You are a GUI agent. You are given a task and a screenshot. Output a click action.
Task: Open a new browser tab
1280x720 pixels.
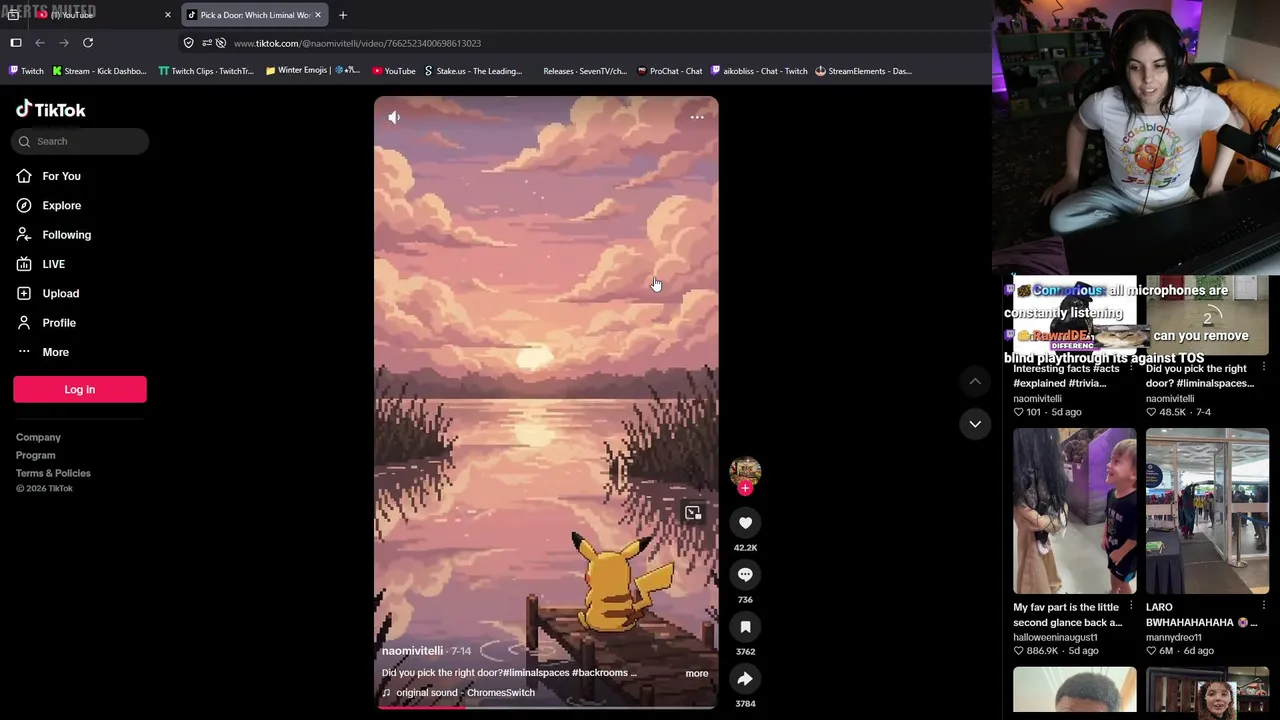click(x=343, y=15)
